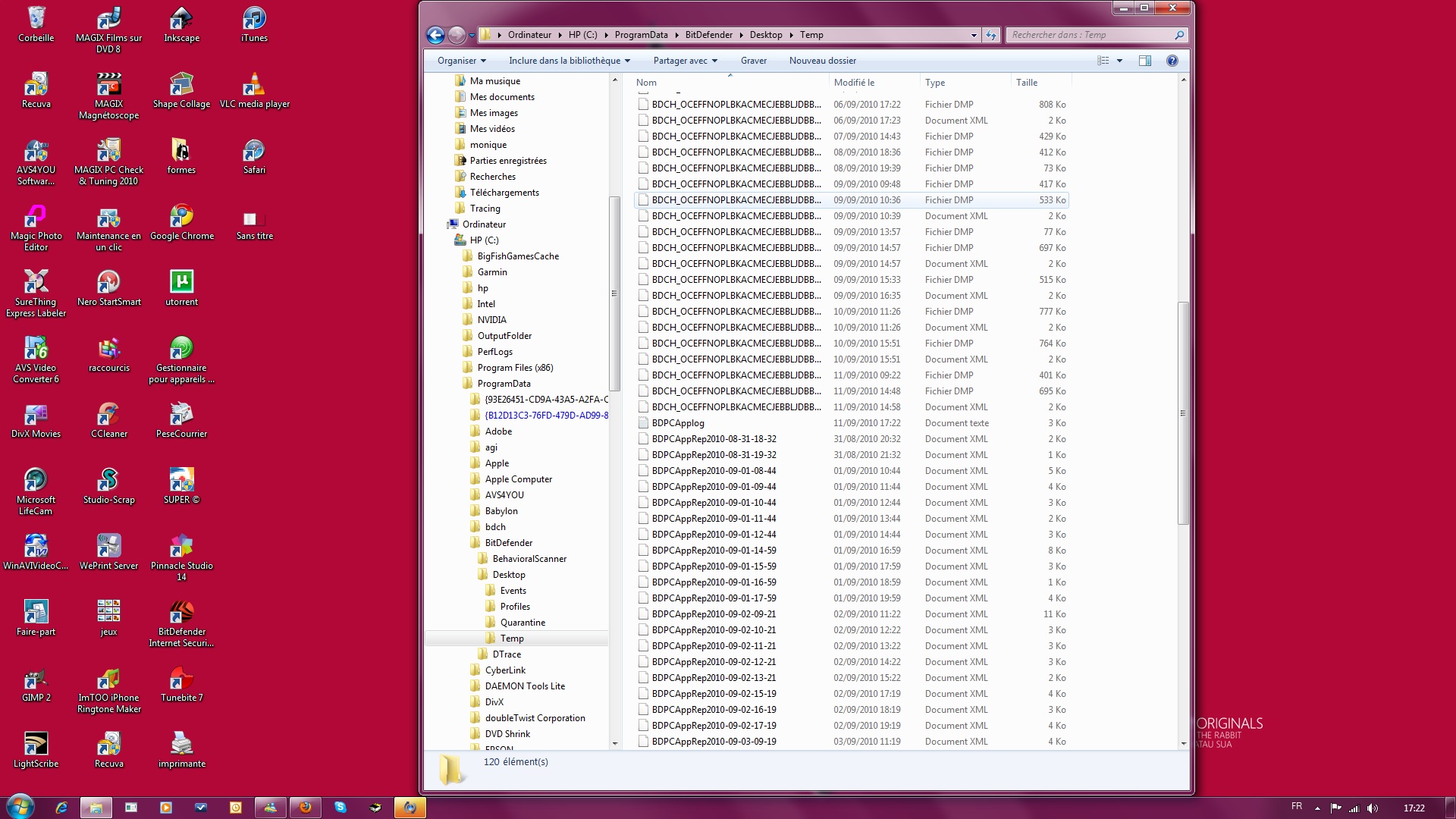1456x819 pixels.
Task: Open Inclure dans la bibliothèque dropdown
Action: click(x=570, y=61)
